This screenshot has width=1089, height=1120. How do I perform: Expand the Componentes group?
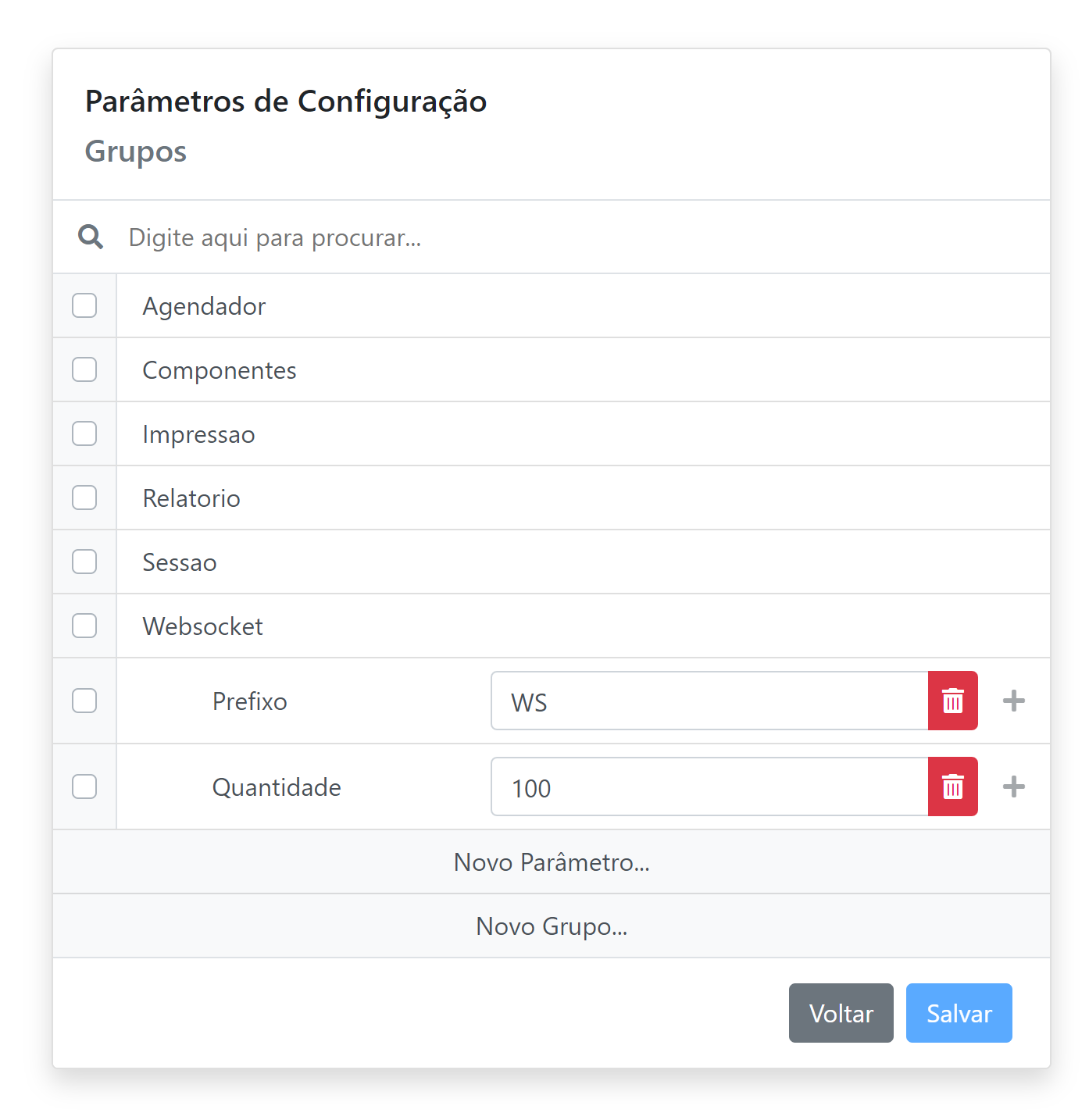tap(220, 370)
